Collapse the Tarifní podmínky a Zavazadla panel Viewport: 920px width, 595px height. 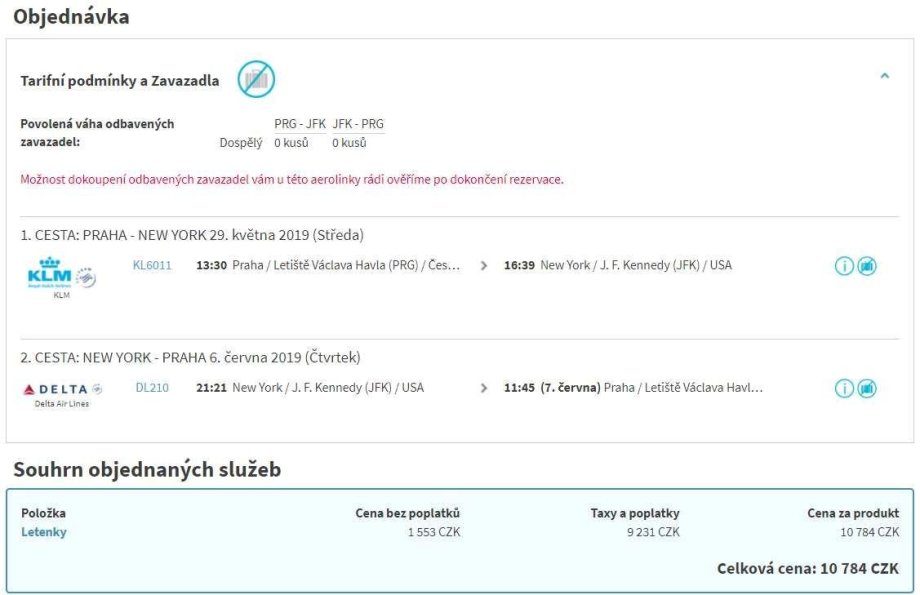tap(884, 76)
